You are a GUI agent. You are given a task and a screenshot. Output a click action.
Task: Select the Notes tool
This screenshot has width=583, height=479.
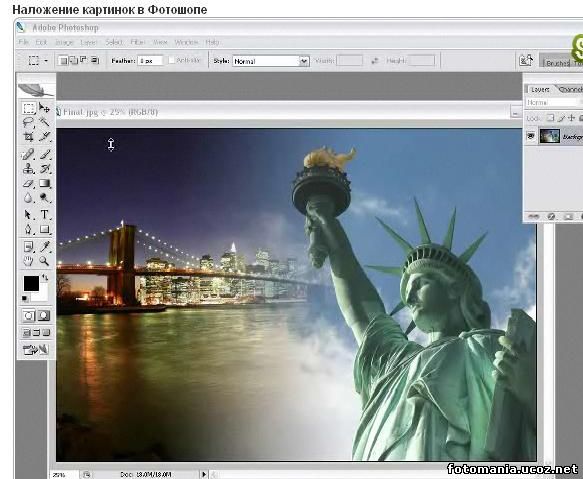coord(29,246)
